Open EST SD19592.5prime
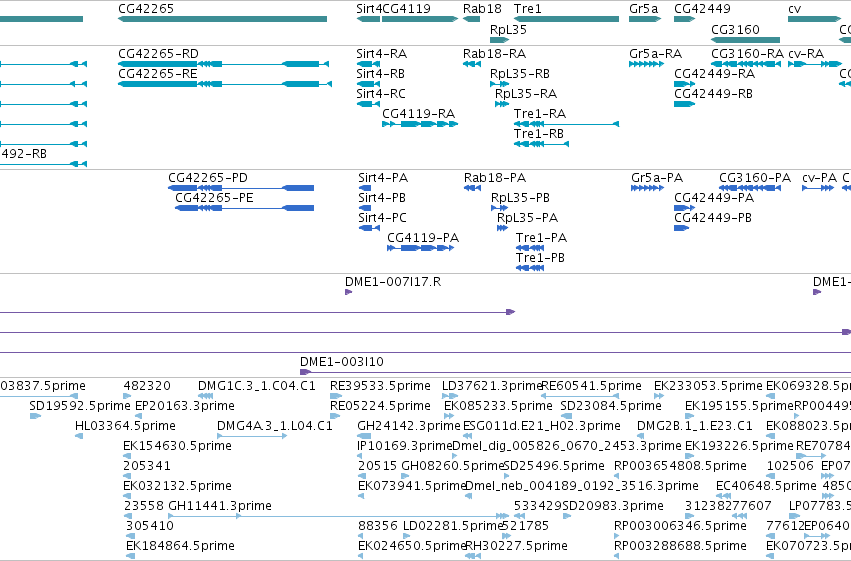Image resolution: width=851 pixels, height=561 pixels. point(80,406)
